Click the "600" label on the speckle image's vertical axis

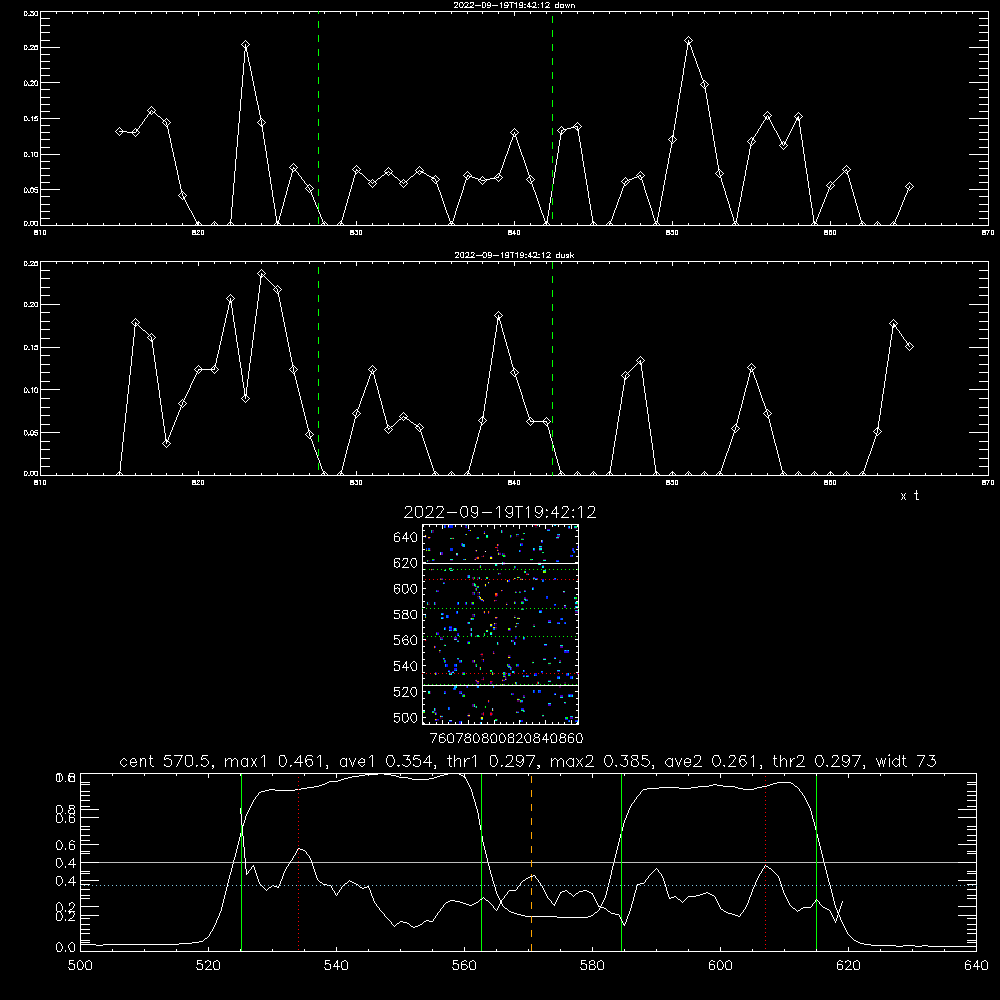click(x=406, y=589)
